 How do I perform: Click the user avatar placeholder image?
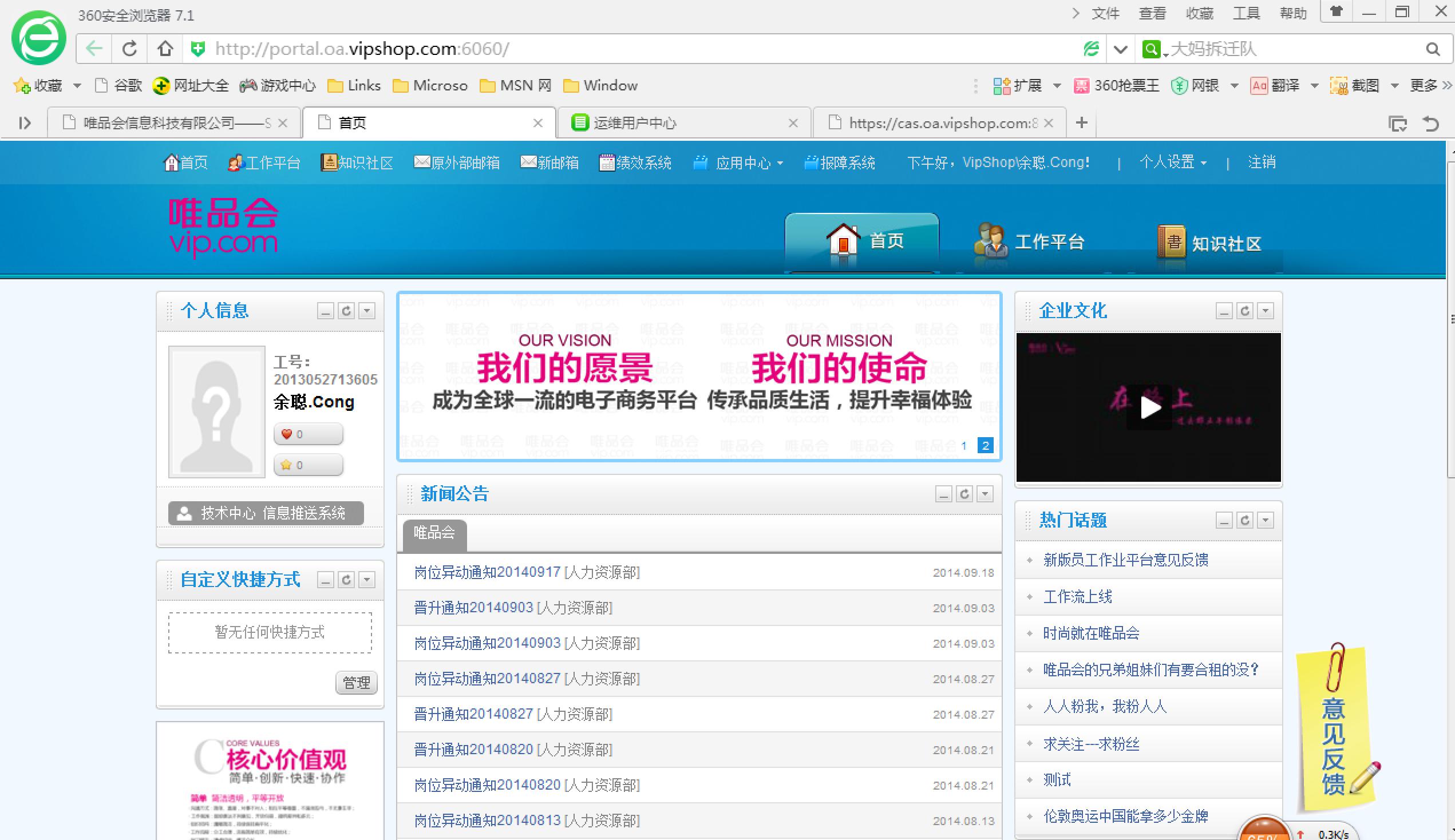click(217, 412)
